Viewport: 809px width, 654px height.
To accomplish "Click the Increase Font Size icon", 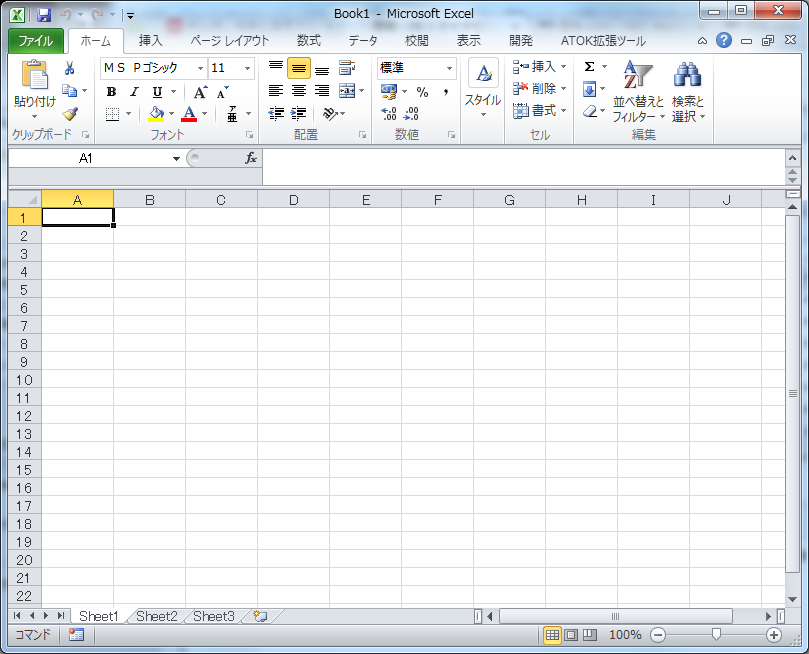I will click(200, 92).
